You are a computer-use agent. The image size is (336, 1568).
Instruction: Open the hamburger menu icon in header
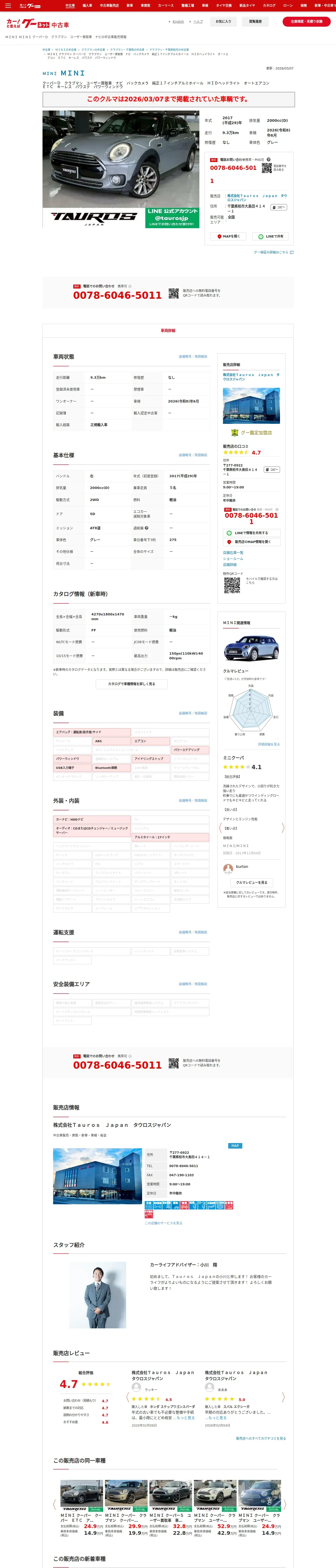(8, 5)
